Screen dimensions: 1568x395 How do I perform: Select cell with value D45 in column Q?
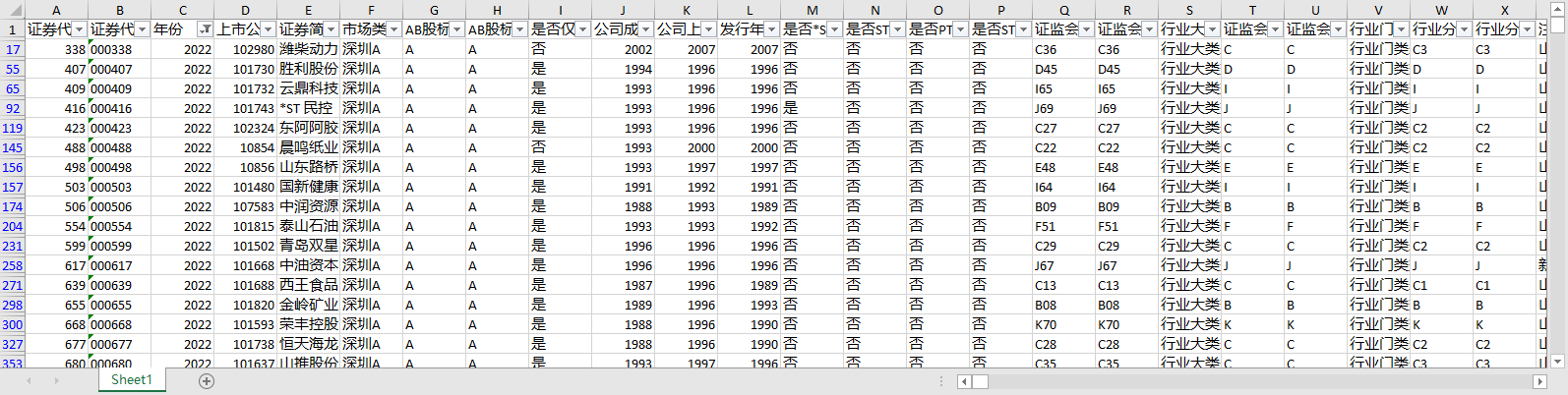(x=1064, y=69)
